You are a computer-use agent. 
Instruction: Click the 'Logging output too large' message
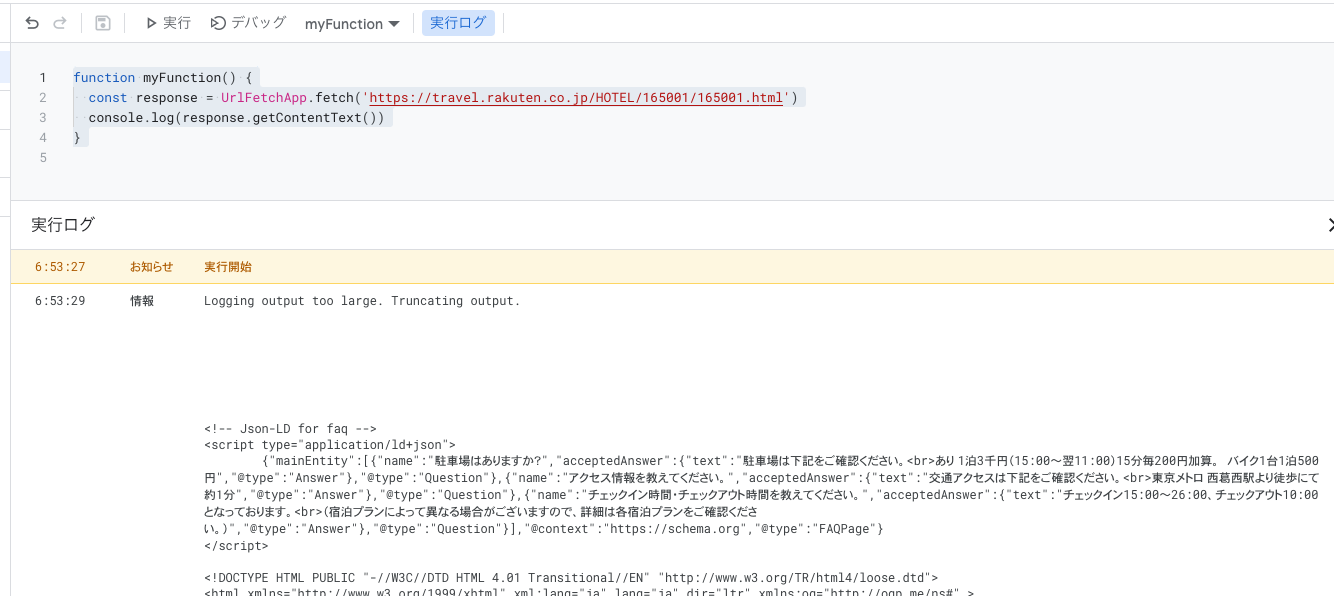click(x=362, y=301)
